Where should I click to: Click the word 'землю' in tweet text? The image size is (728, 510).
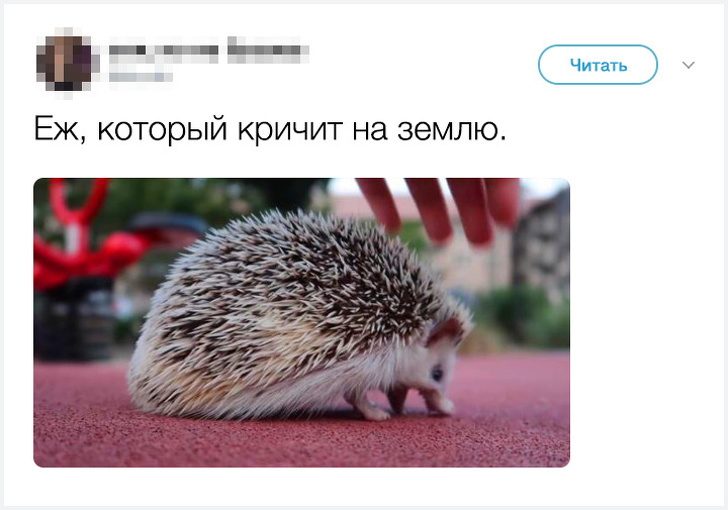(x=448, y=129)
